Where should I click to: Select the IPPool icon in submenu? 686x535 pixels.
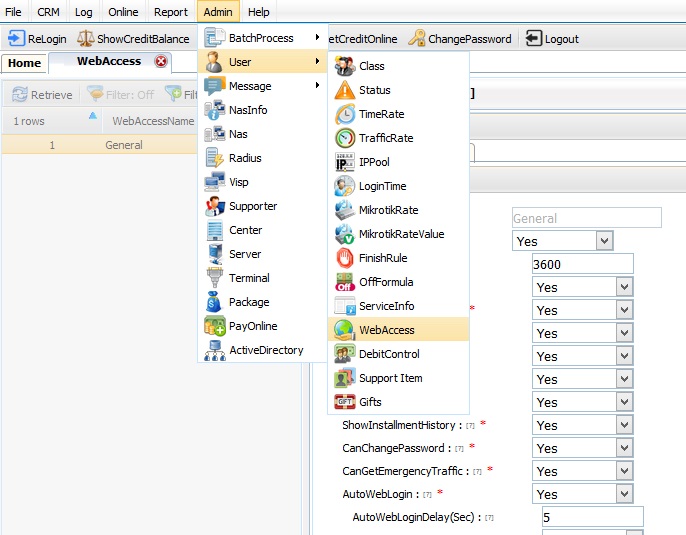pyautogui.click(x=345, y=162)
